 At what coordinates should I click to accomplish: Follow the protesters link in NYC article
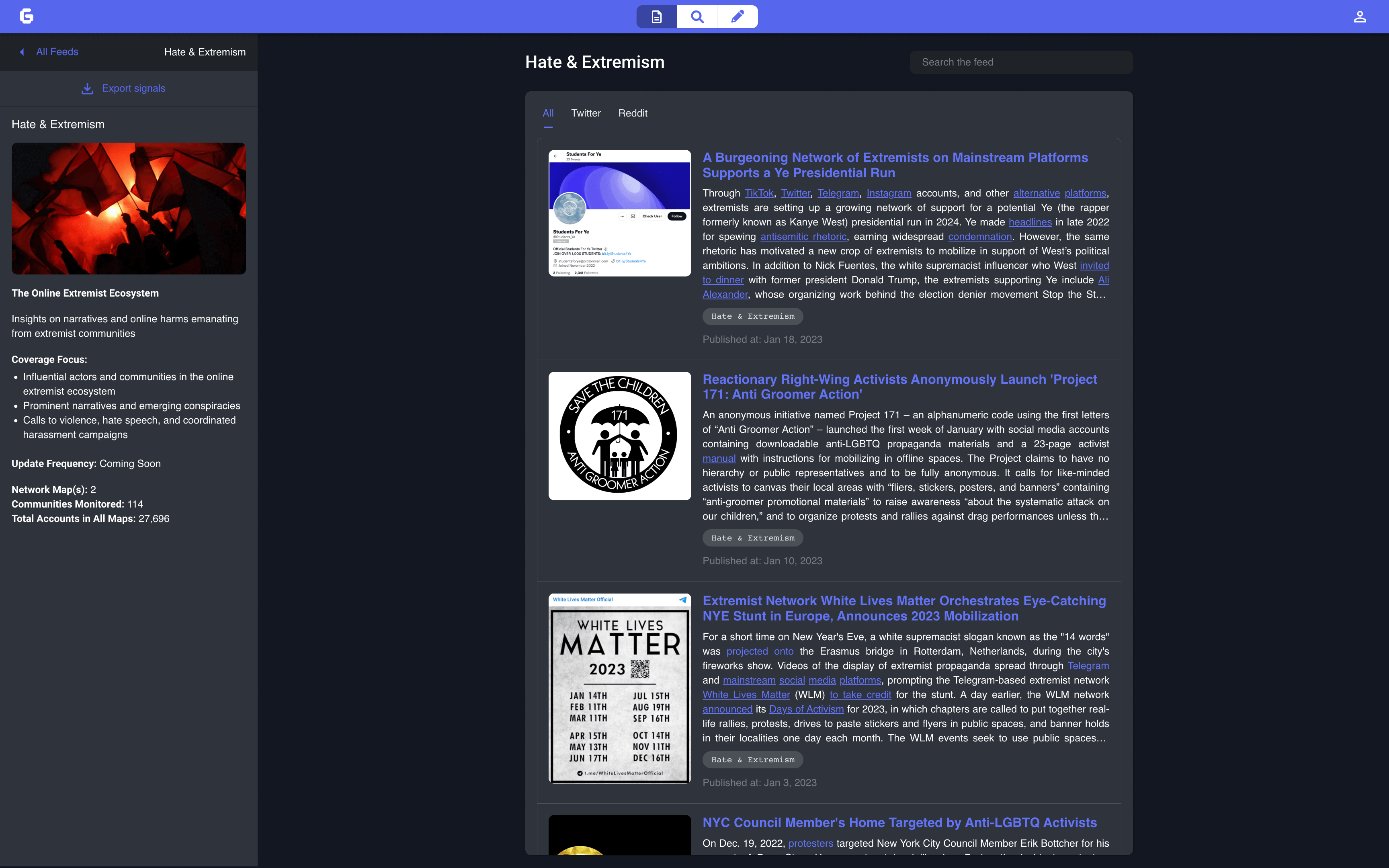click(810, 843)
